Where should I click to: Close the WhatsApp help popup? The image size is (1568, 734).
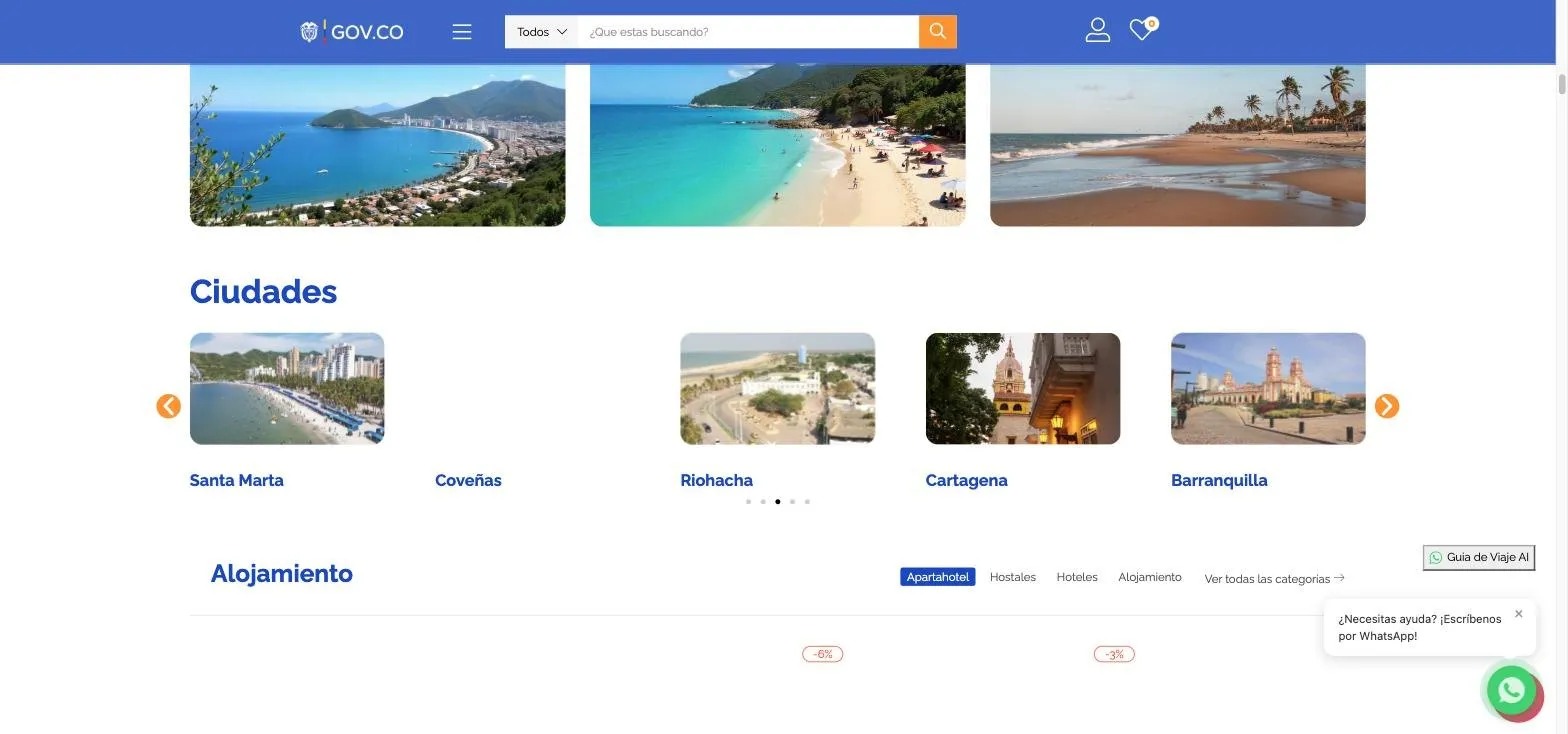(x=1518, y=614)
